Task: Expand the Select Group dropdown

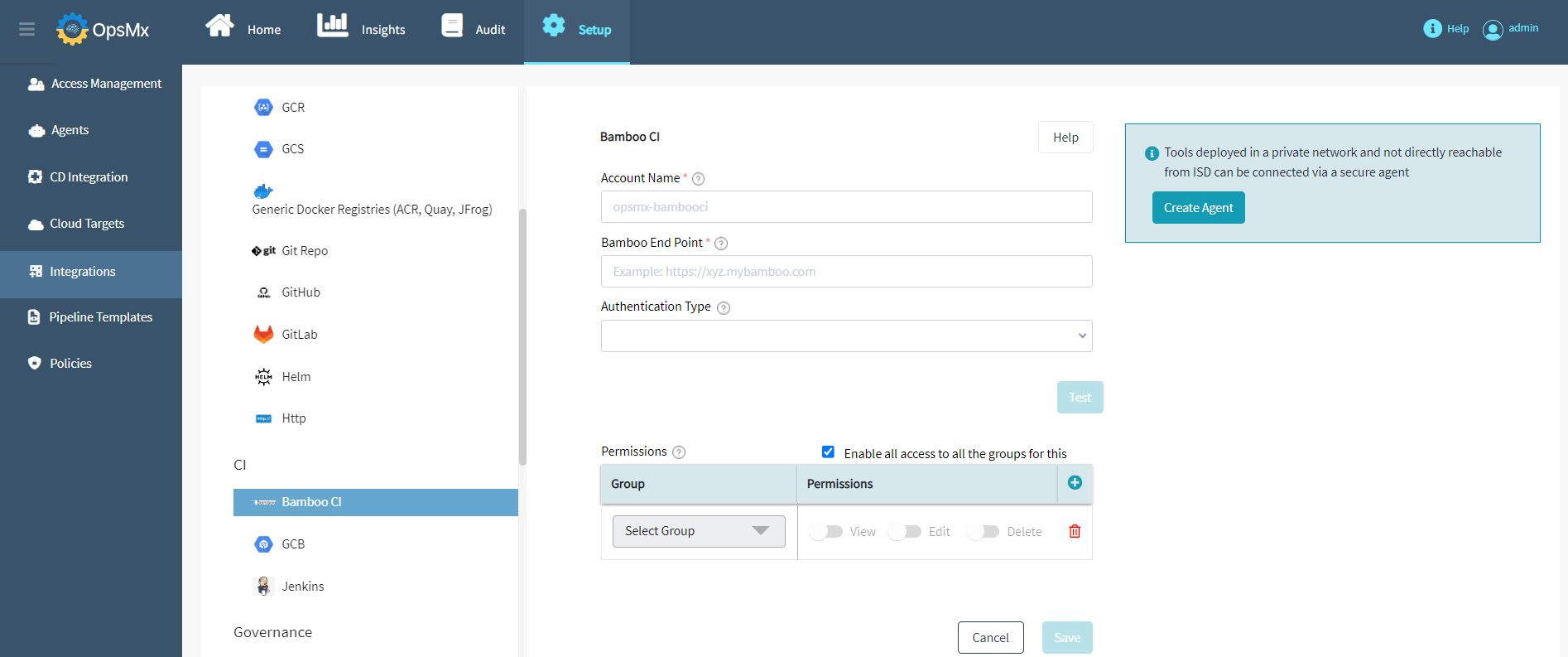Action: [698, 532]
